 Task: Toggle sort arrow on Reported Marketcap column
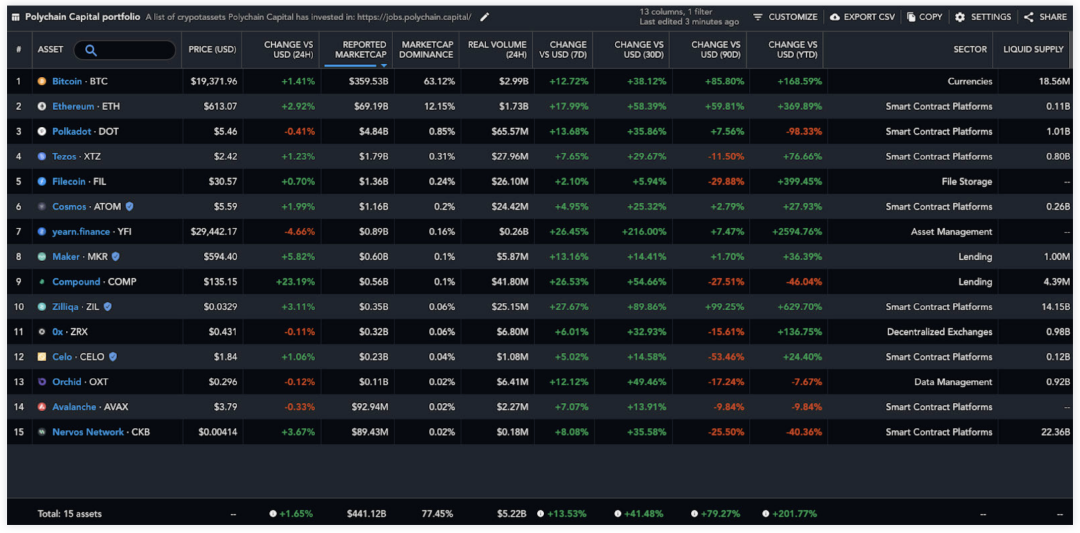click(x=384, y=66)
